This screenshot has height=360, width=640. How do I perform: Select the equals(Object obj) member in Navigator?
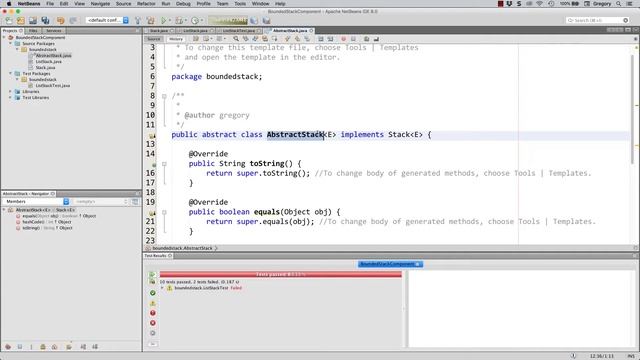pyautogui.click(x=59, y=216)
